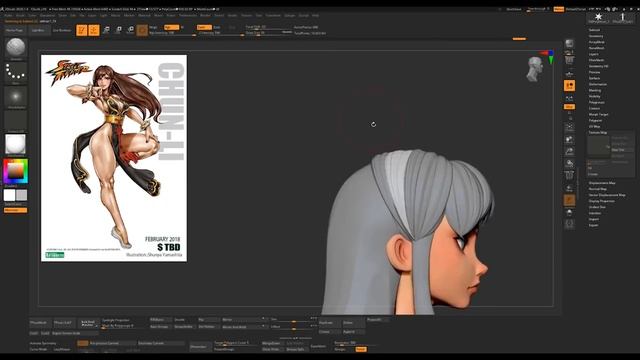Expand the Geometry subpalette

[596, 36]
